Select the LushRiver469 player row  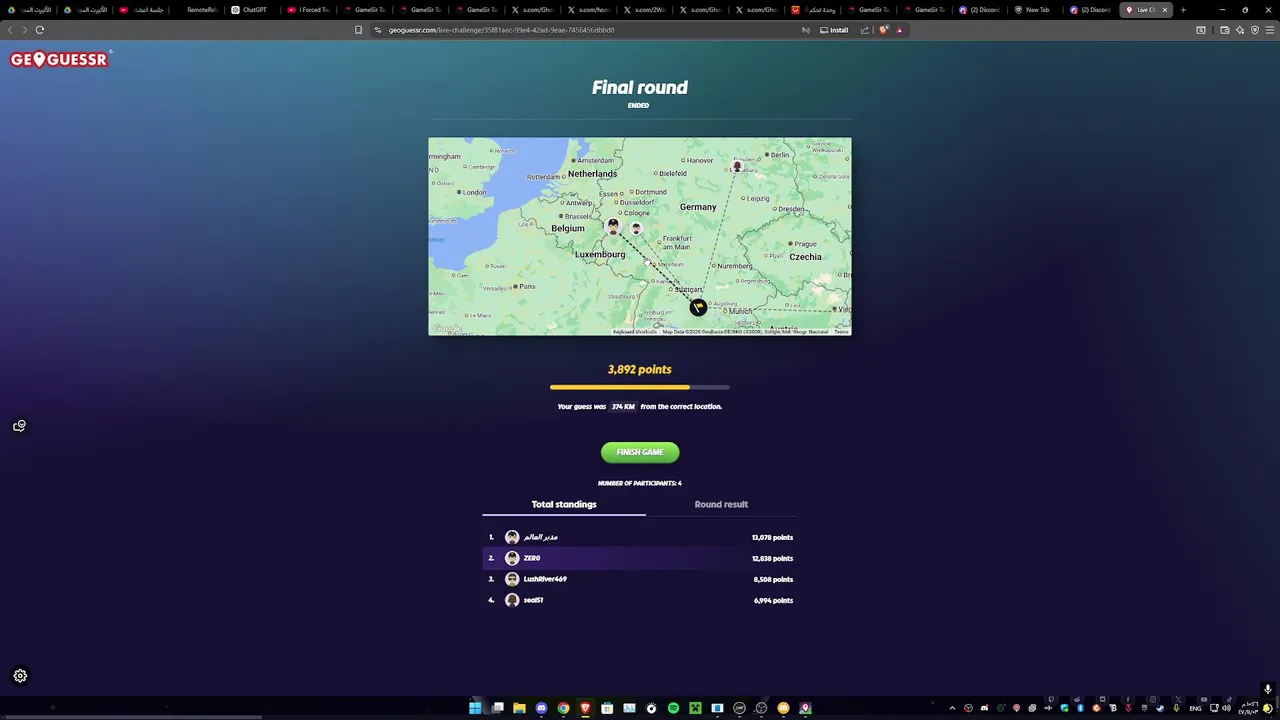pyautogui.click(x=640, y=579)
